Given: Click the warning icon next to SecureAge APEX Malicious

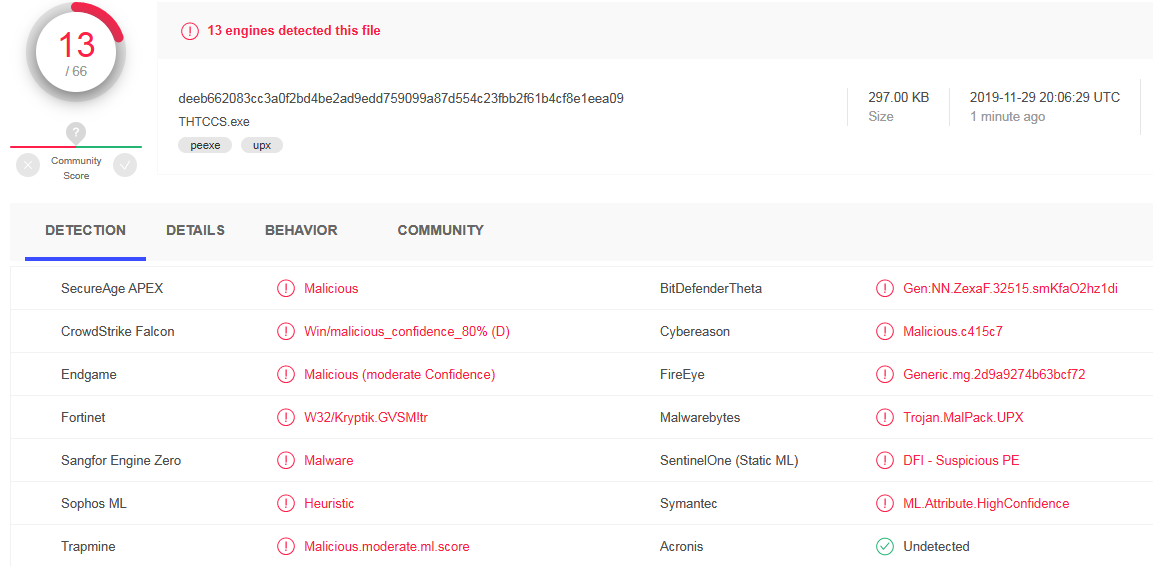Looking at the screenshot, I should pyautogui.click(x=285, y=289).
